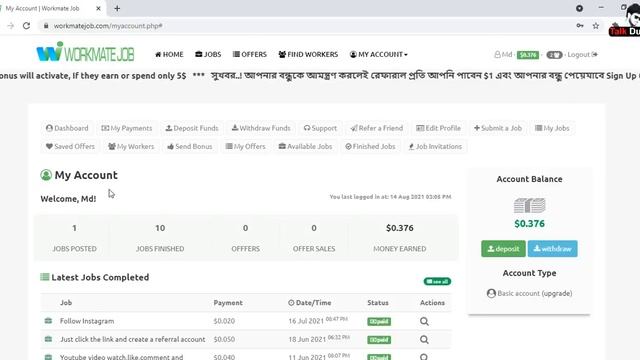Click the saved password key icon
640x360 pixels.
pyautogui.click(x=580, y=26)
